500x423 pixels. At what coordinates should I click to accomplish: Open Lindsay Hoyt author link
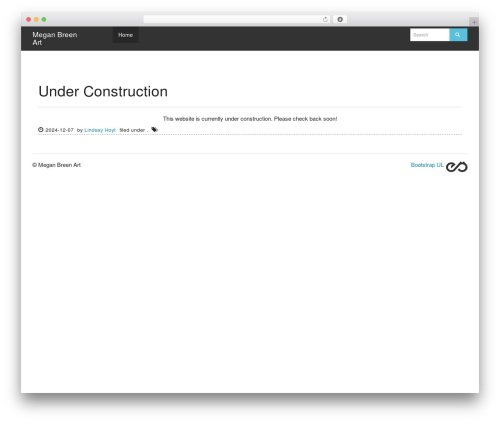tap(100, 130)
